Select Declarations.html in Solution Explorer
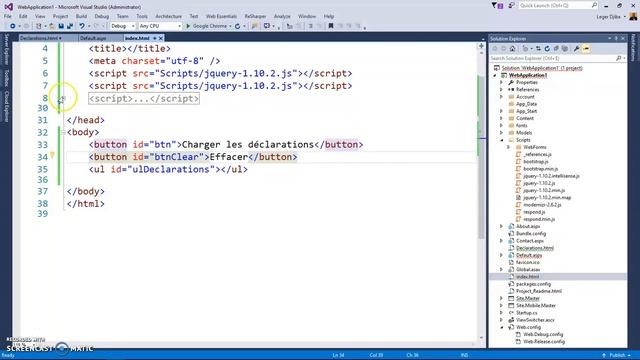 point(535,248)
